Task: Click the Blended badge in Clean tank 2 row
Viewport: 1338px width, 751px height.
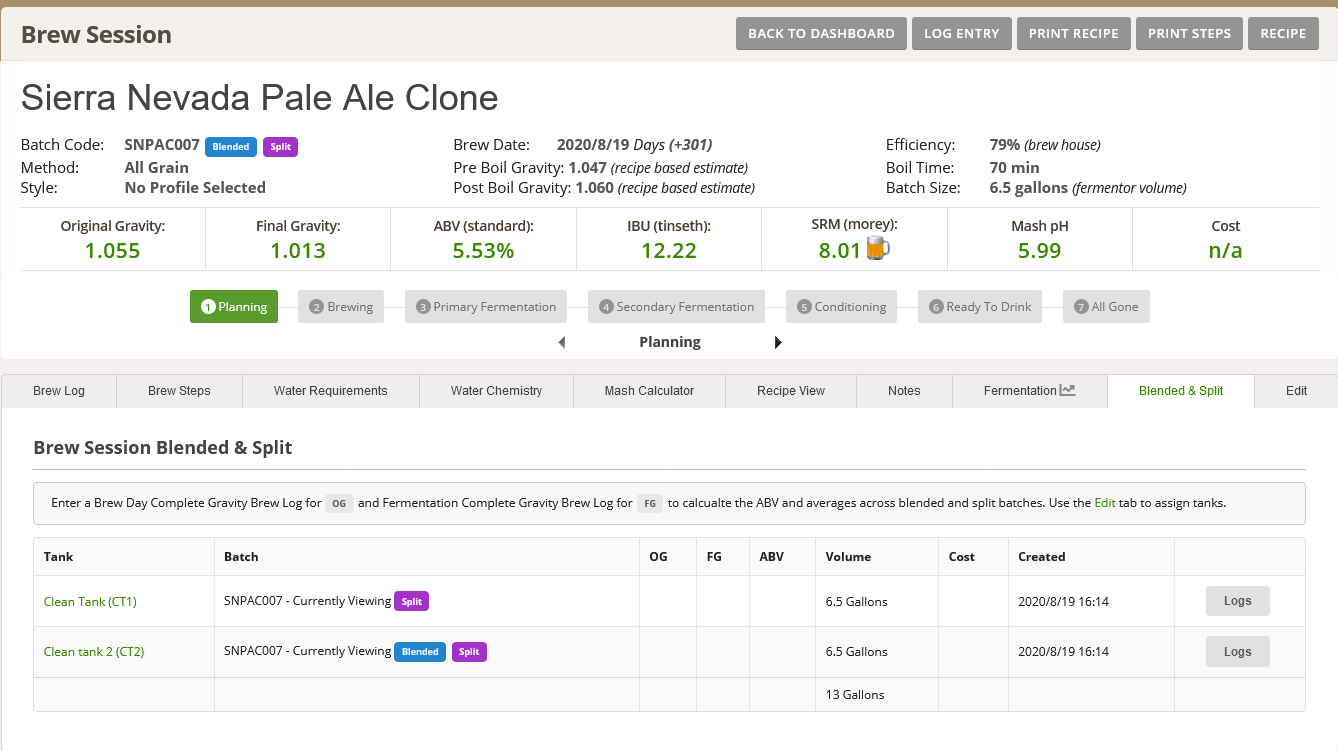Action: pos(420,652)
